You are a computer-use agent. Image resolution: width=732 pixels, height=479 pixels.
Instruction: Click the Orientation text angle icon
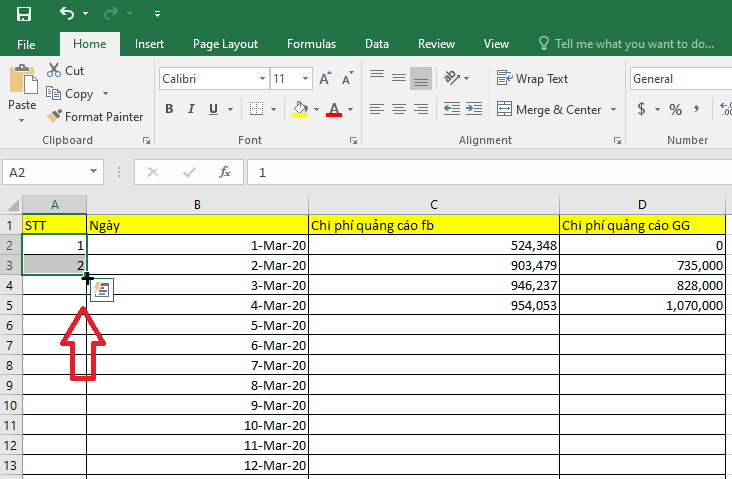(451, 78)
